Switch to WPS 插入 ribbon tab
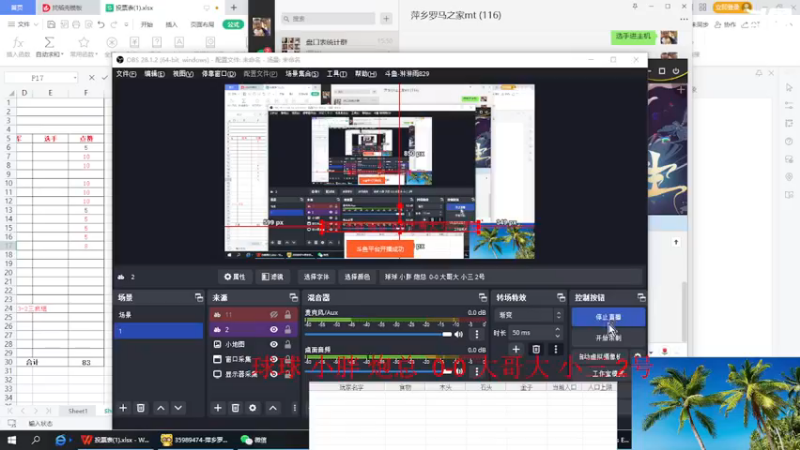The width and height of the screenshot is (800, 450). pyautogui.click(x=171, y=24)
